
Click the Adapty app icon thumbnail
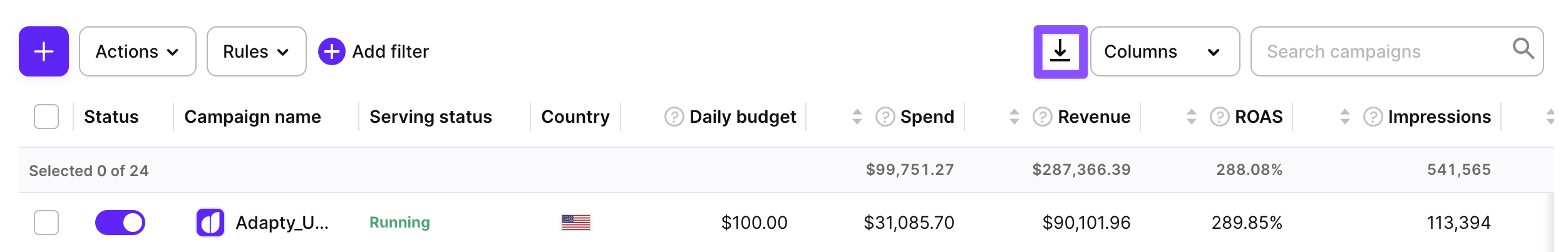[x=210, y=223]
